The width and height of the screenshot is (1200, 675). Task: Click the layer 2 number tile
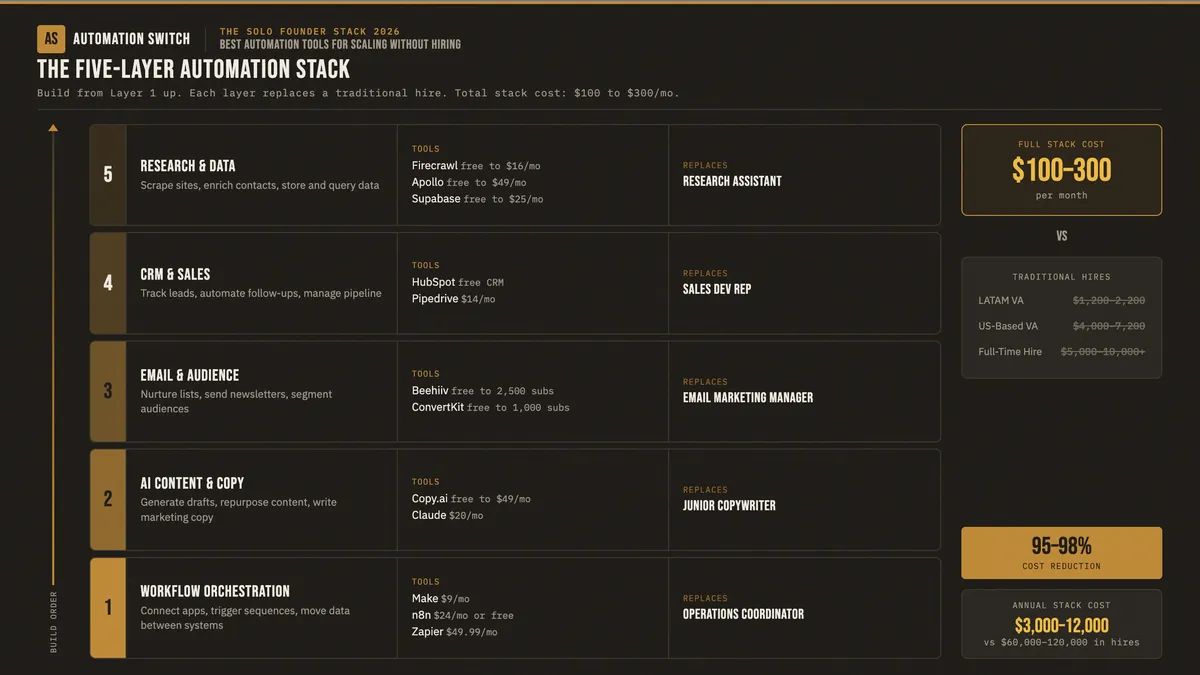pyautogui.click(x=108, y=499)
